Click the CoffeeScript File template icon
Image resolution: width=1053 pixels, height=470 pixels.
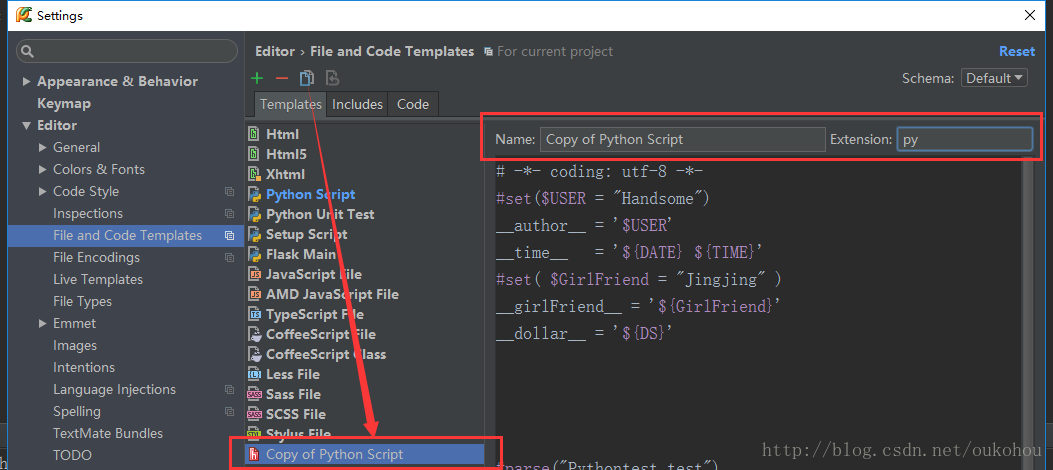(x=255, y=334)
